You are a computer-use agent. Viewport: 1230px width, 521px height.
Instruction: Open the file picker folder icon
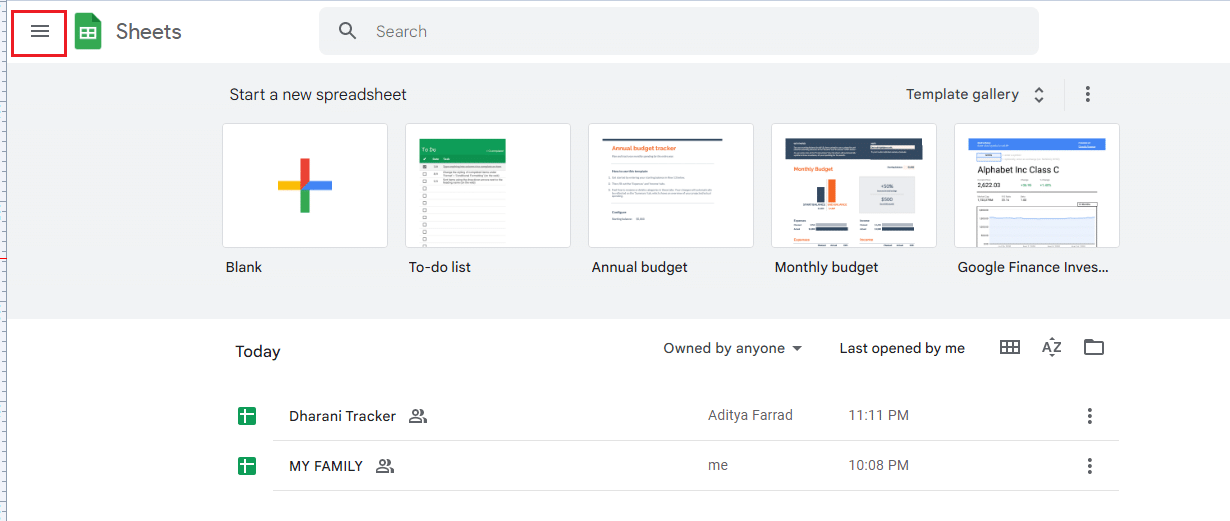click(1094, 347)
